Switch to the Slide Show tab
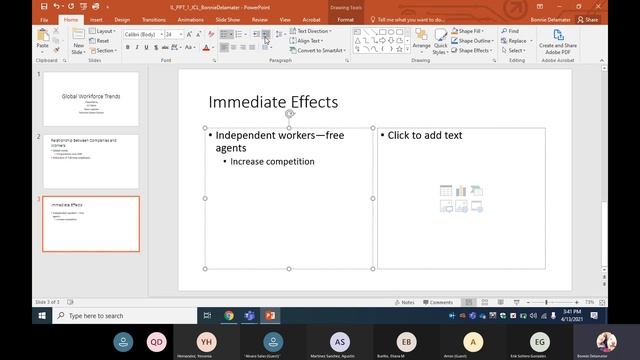The image size is (640, 360). [x=227, y=20]
